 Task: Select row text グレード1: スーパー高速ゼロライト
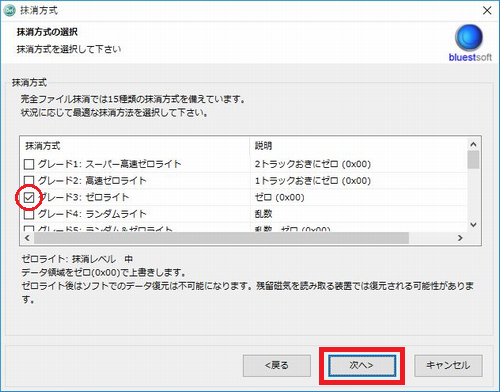pos(109,164)
